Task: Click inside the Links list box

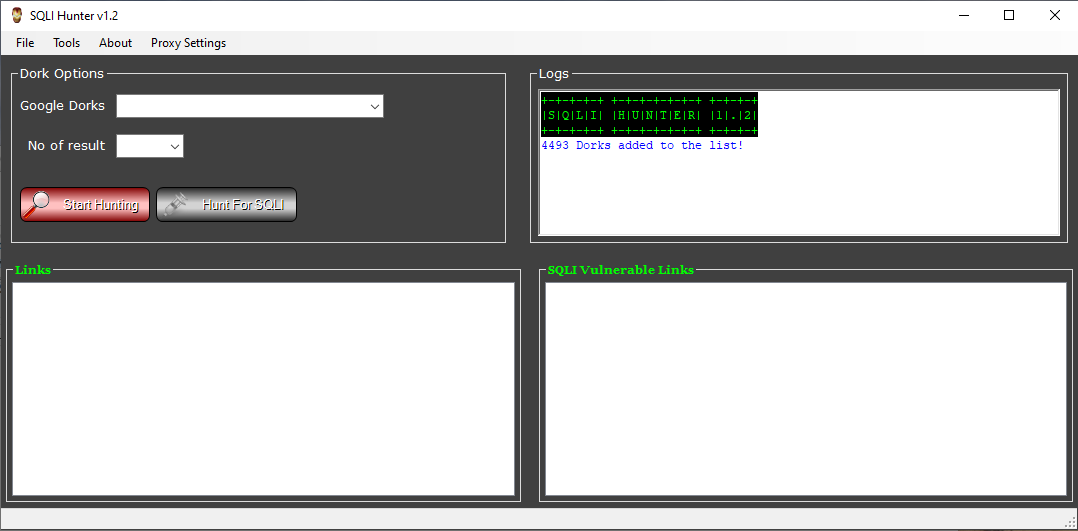Action: pyautogui.click(x=263, y=389)
